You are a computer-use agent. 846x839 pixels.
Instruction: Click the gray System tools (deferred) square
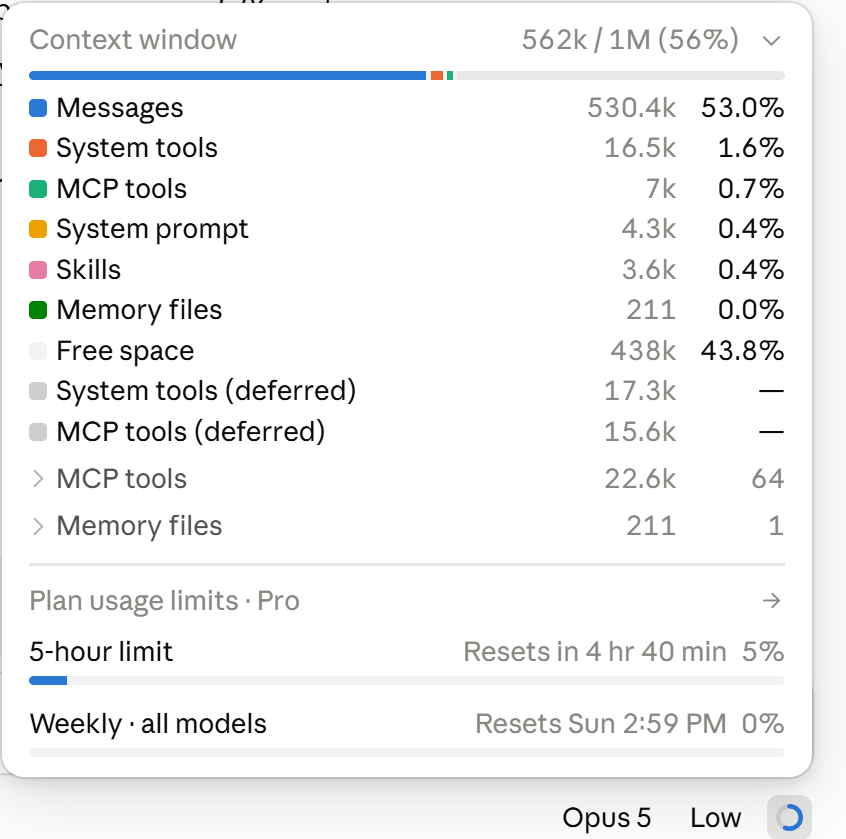pyautogui.click(x=38, y=391)
